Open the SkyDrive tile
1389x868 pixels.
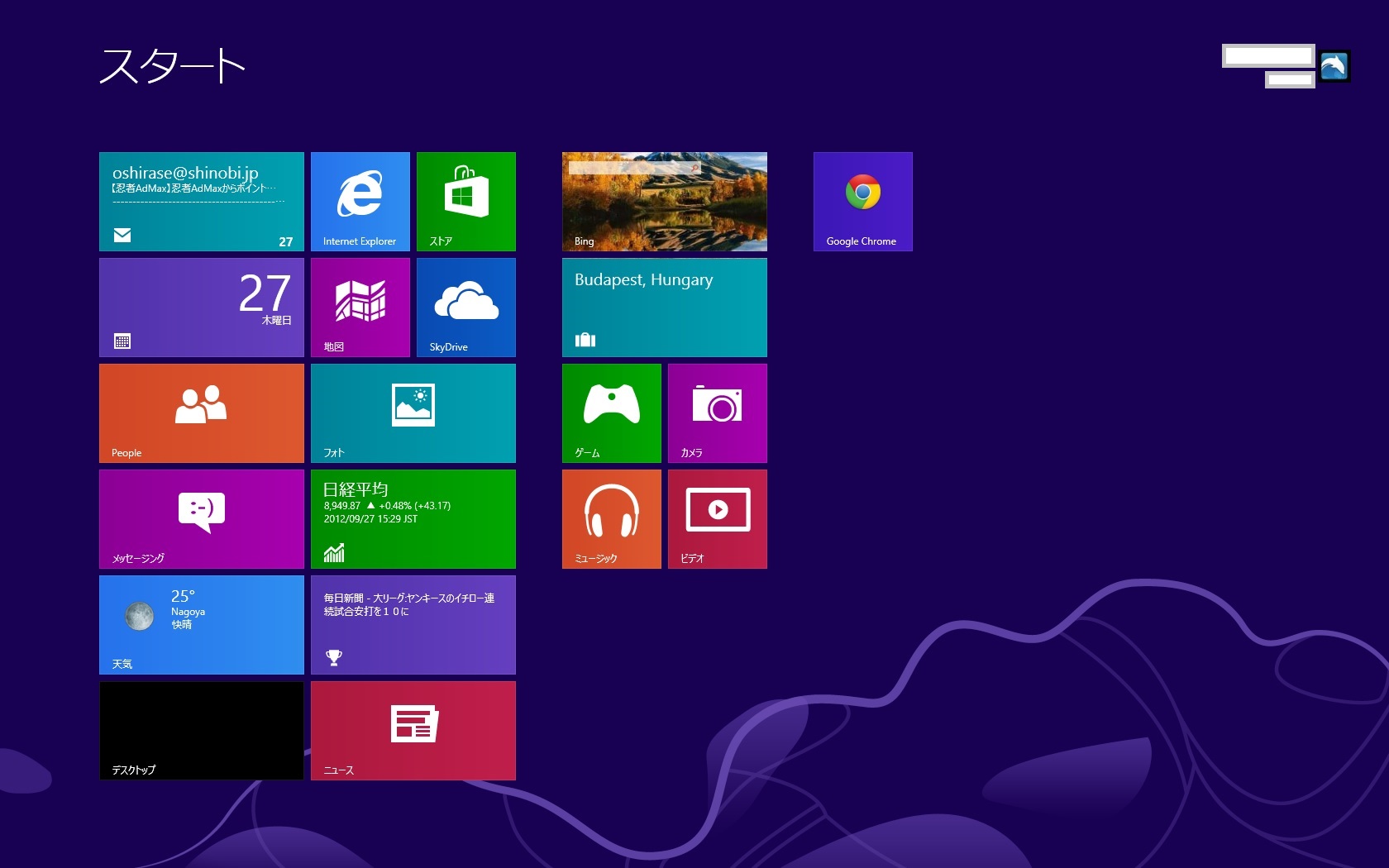[466, 308]
